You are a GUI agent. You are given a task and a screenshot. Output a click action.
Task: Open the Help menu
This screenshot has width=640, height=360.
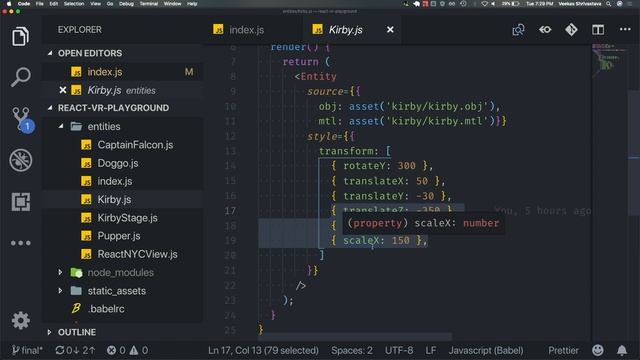192,4
